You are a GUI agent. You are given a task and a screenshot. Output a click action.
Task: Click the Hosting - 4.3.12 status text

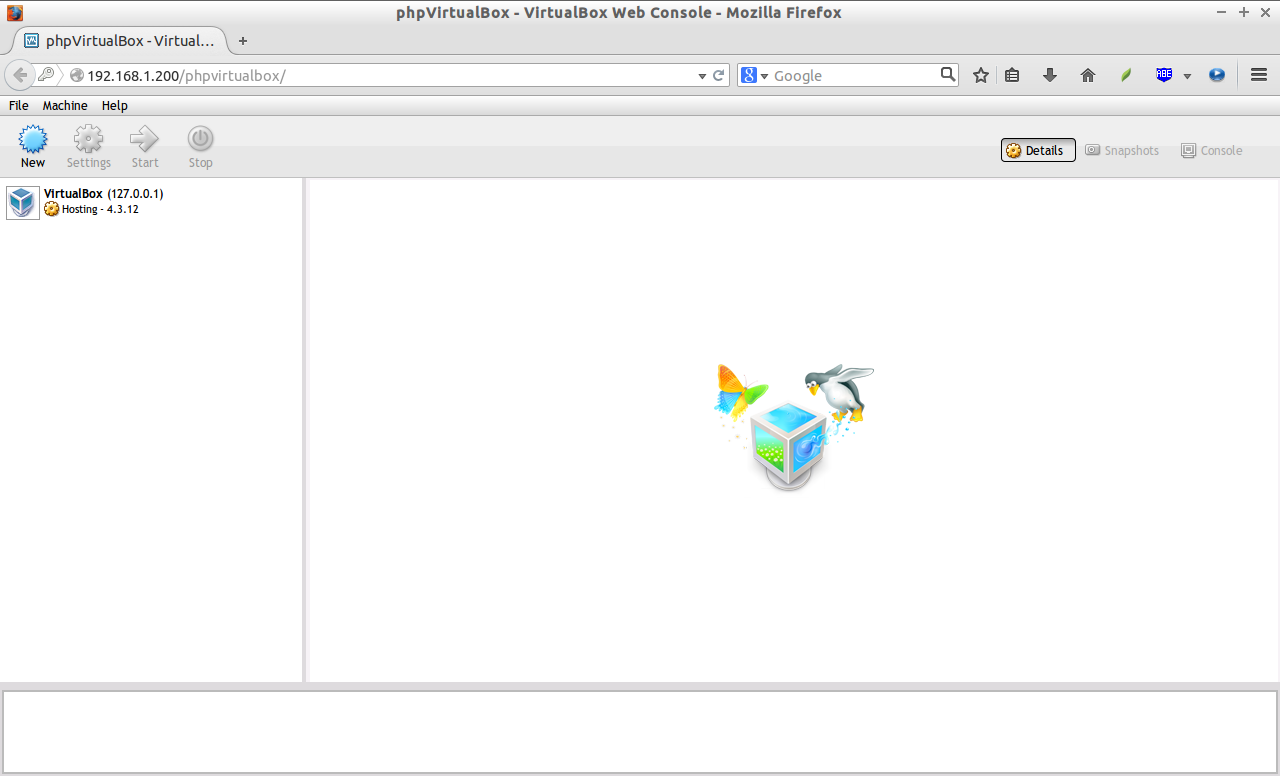[100, 209]
